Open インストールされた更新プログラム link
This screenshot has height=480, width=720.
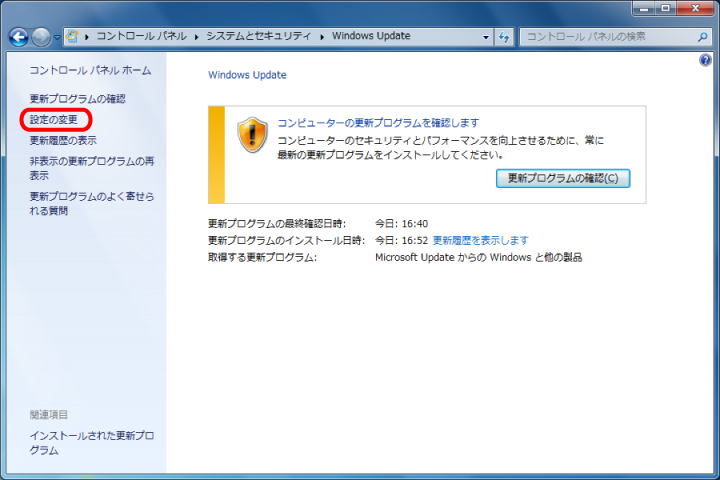tap(92, 443)
